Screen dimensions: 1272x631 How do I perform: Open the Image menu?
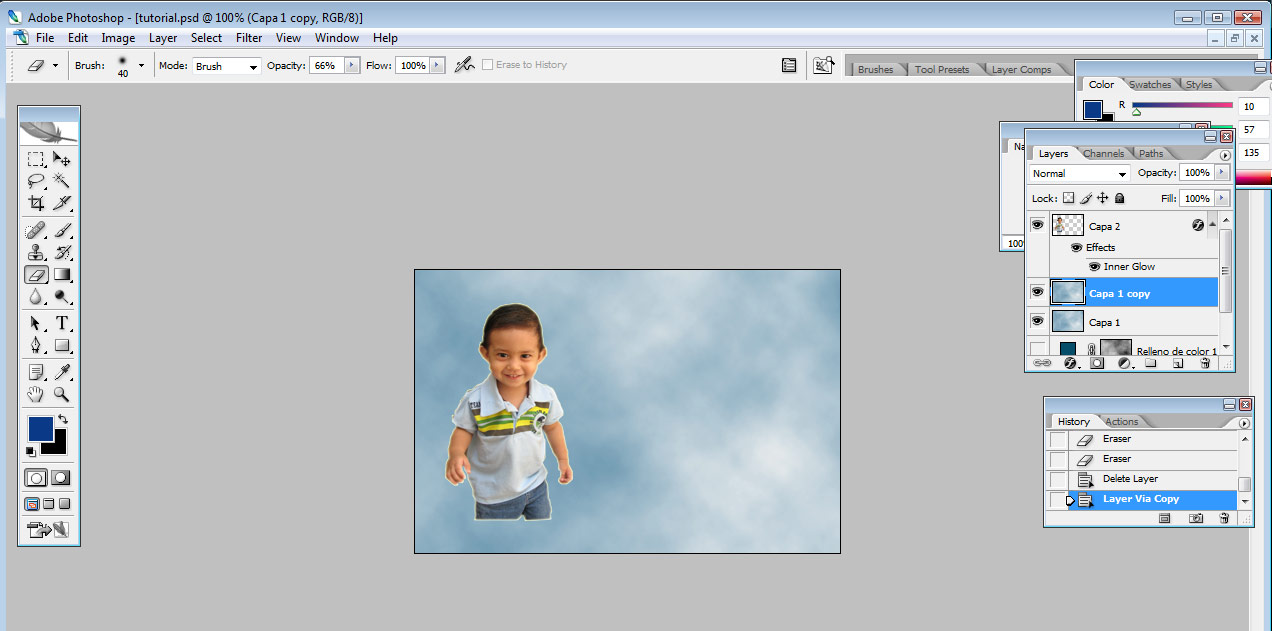(118, 38)
